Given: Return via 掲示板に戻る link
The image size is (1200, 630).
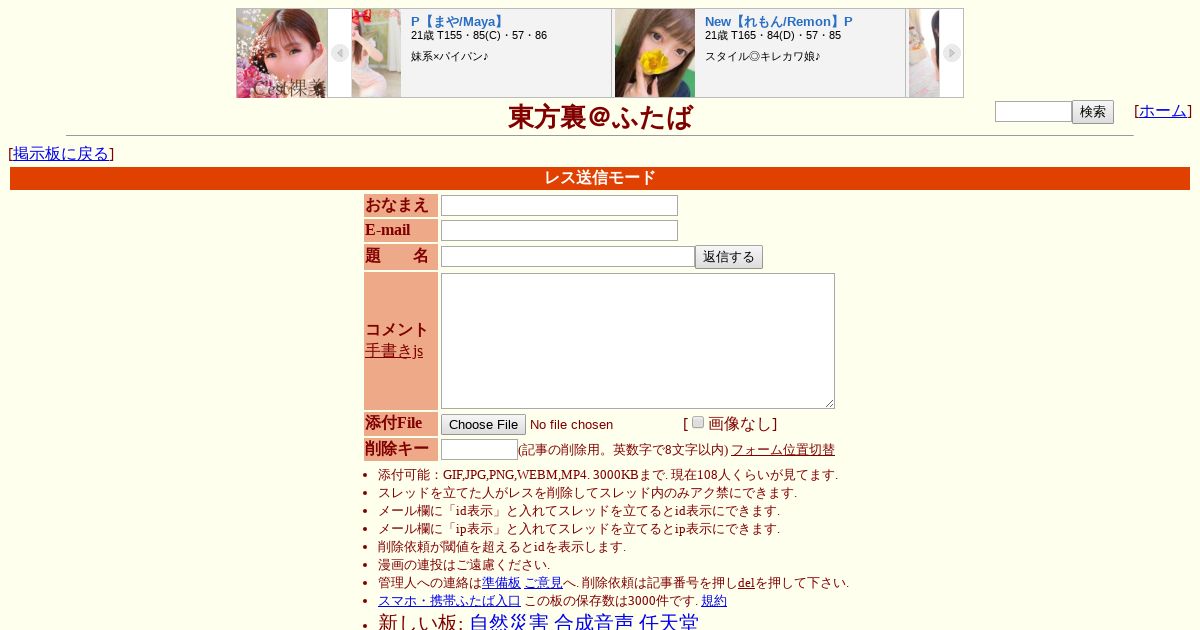Looking at the screenshot, I should [x=61, y=154].
